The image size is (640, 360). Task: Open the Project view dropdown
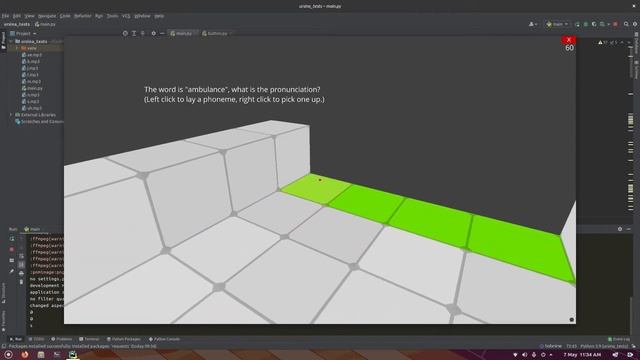tap(23, 33)
